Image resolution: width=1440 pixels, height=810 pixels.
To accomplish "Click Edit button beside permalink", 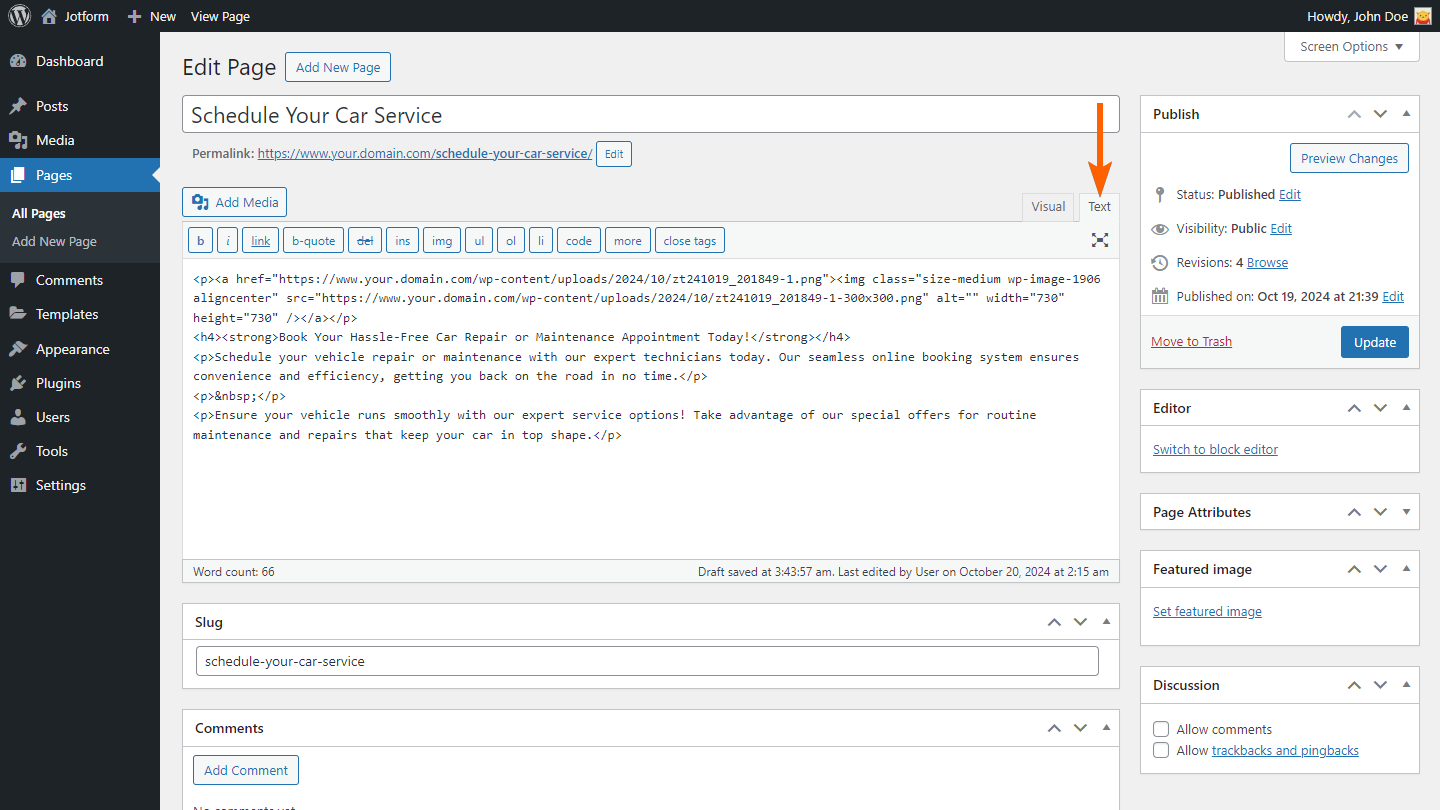I will pos(614,154).
